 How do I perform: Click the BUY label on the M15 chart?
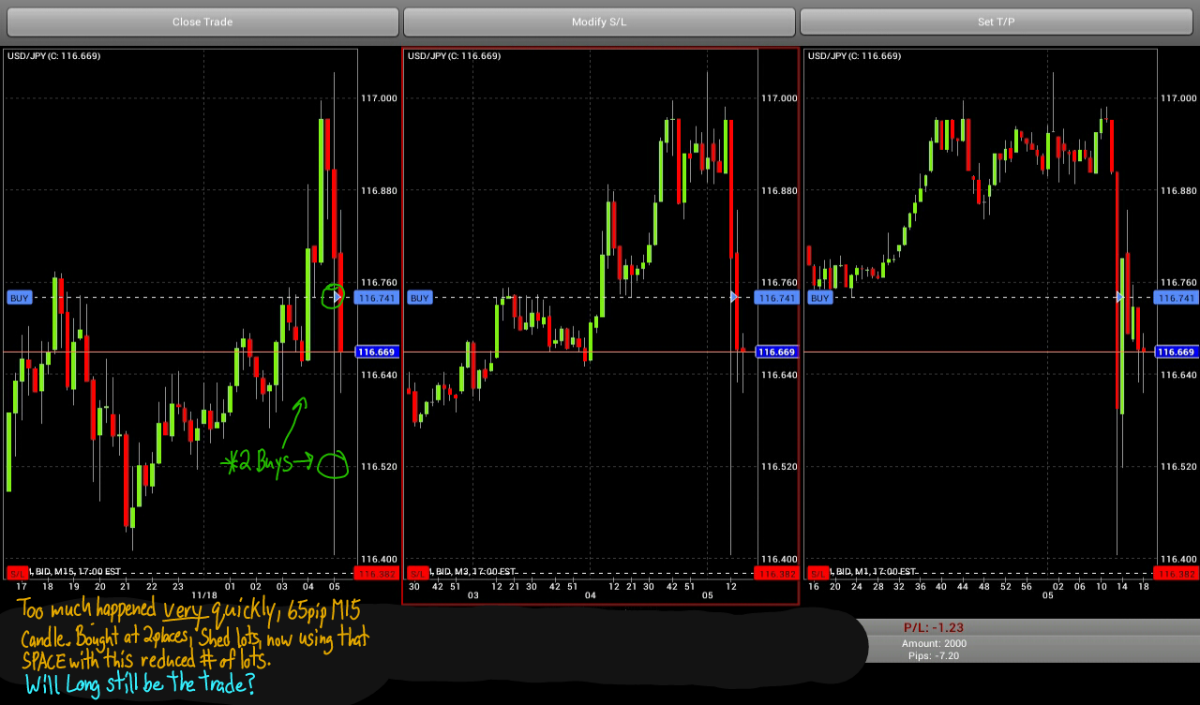coord(19,298)
